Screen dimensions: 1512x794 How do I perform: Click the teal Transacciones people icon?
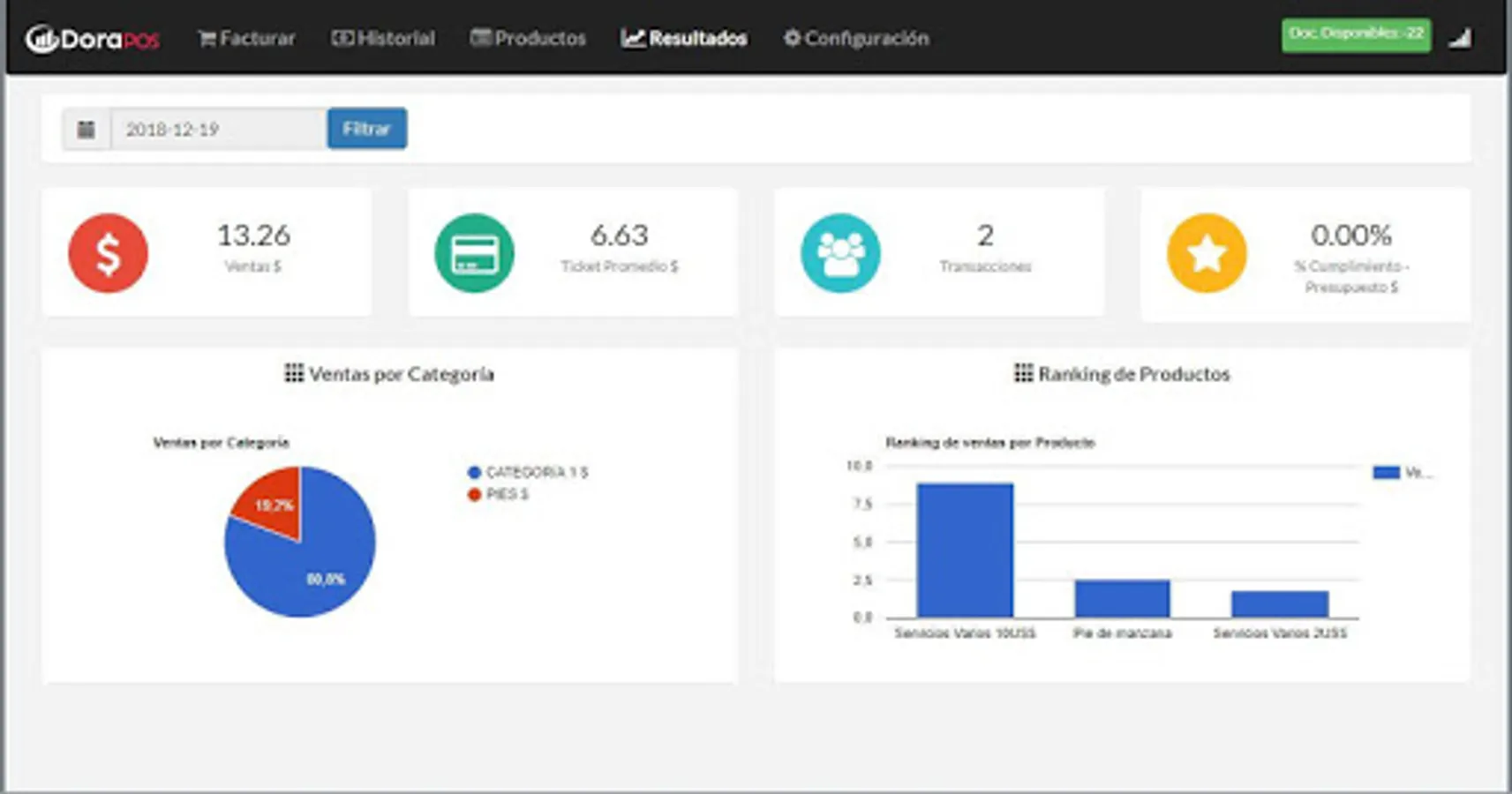(x=840, y=253)
